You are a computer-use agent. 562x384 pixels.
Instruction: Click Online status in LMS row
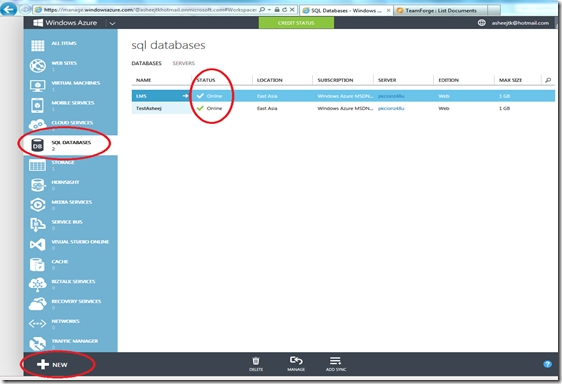pyautogui.click(x=214, y=96)
